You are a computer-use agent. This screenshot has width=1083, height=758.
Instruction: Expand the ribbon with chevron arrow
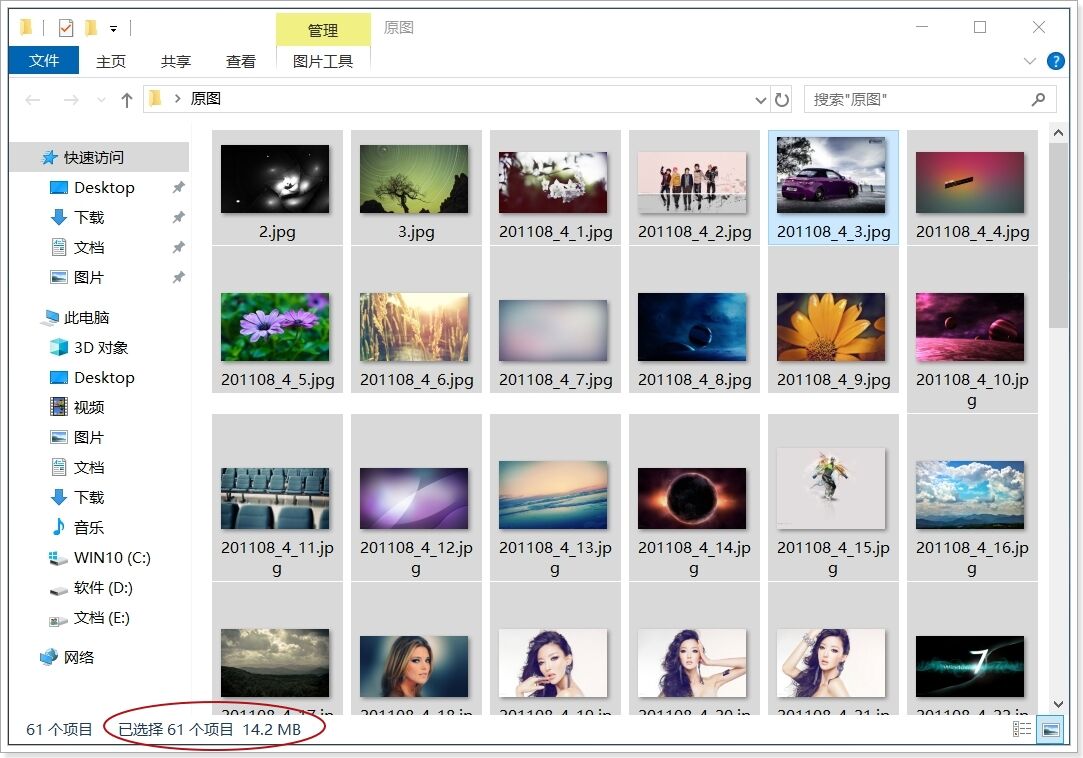tap(1030, 61)
